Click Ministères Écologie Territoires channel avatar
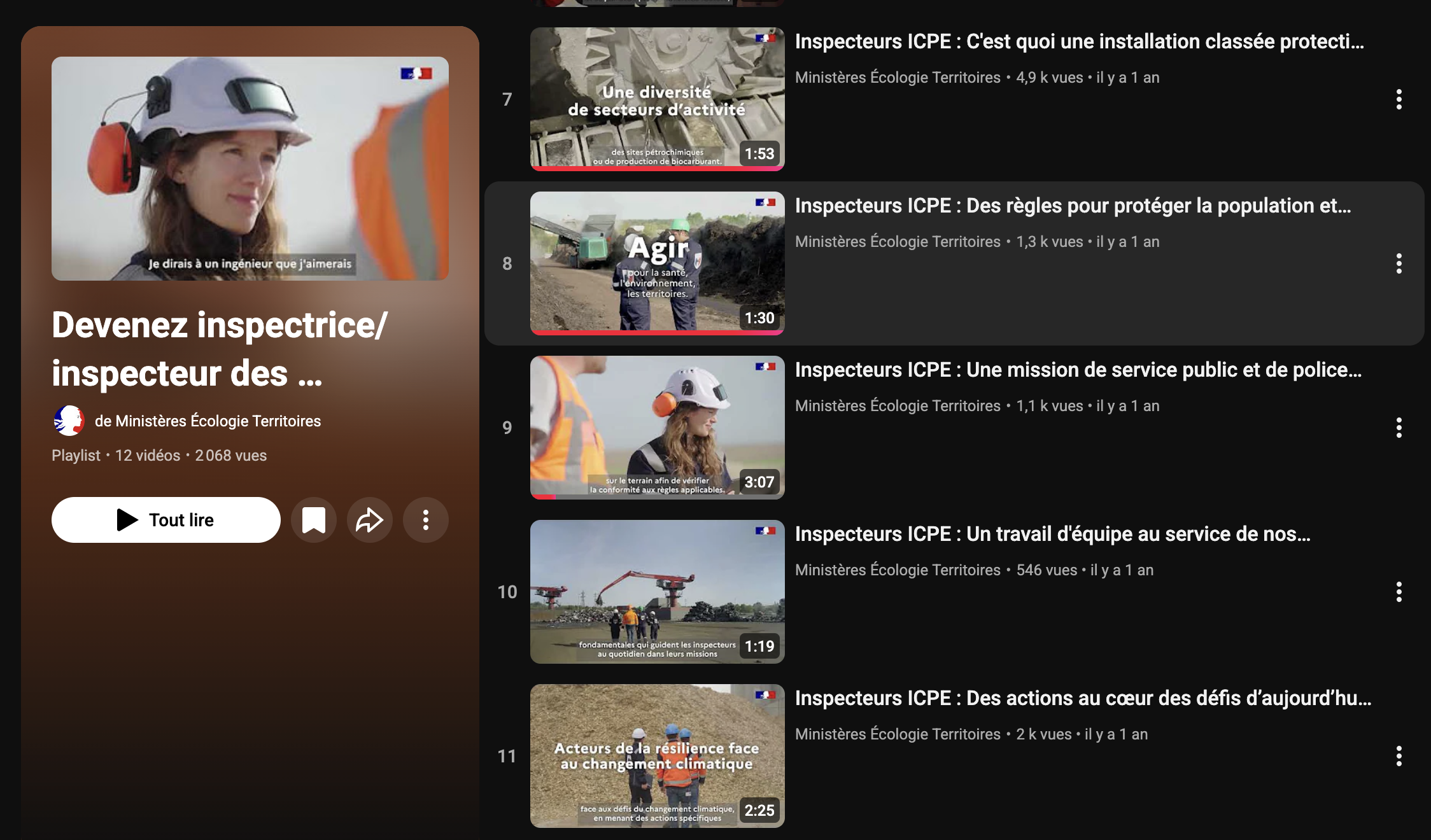The image size is (1431, 840). tap(69, 421)
